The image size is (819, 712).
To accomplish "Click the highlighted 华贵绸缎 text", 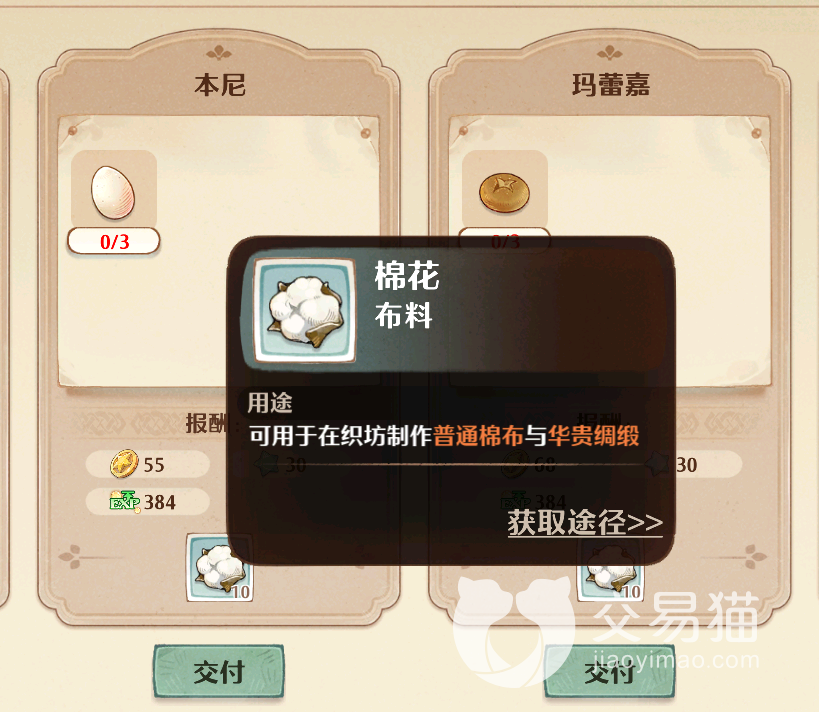I will 593,436.
